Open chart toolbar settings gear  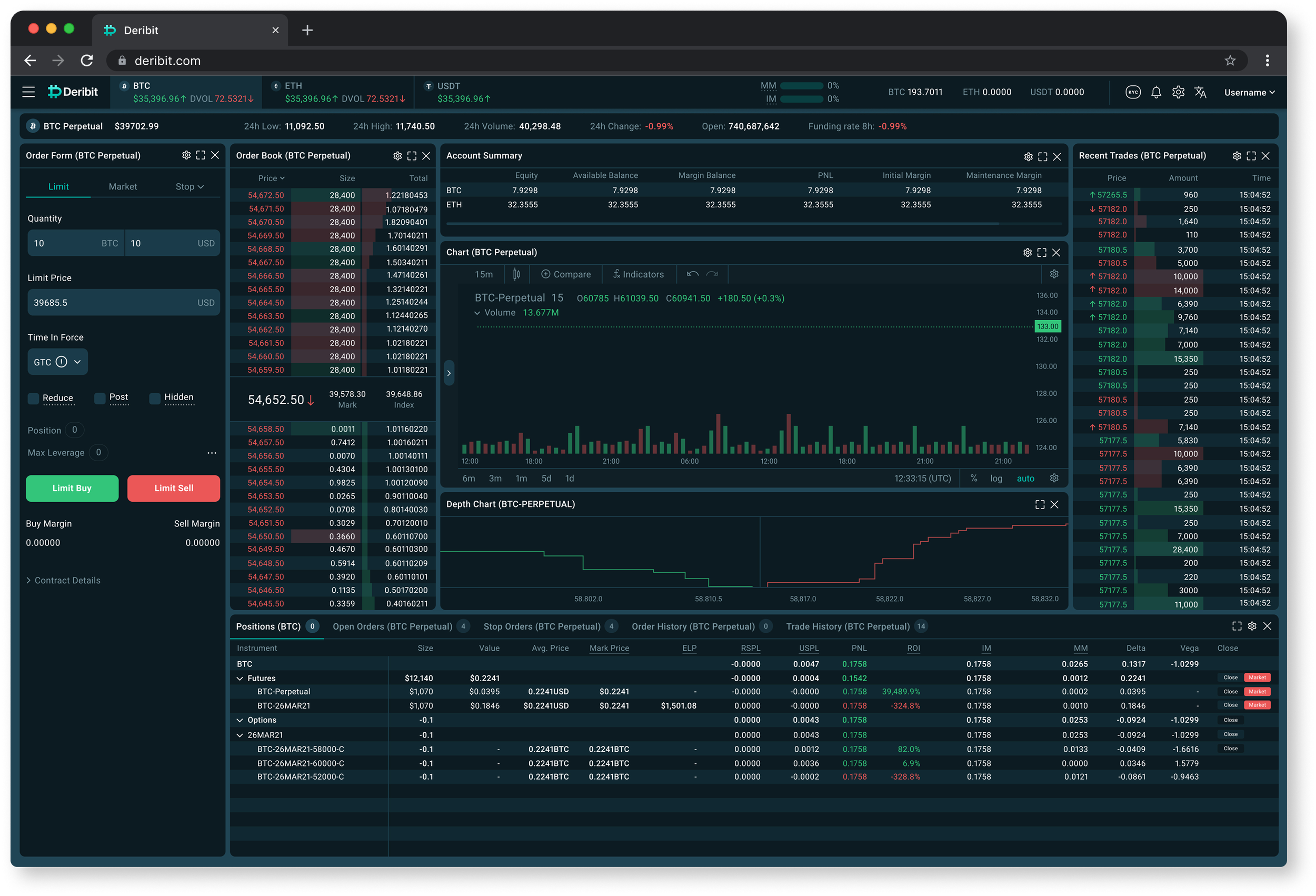(1054, 274)
